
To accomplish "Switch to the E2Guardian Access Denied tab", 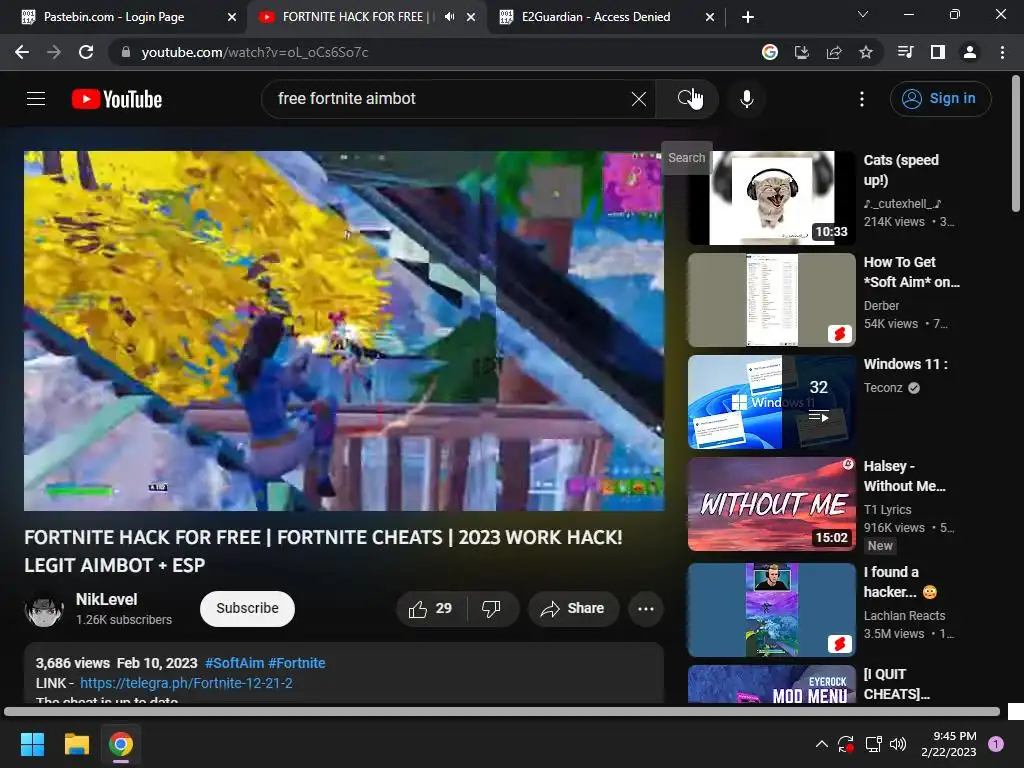I will click(606, 17).
